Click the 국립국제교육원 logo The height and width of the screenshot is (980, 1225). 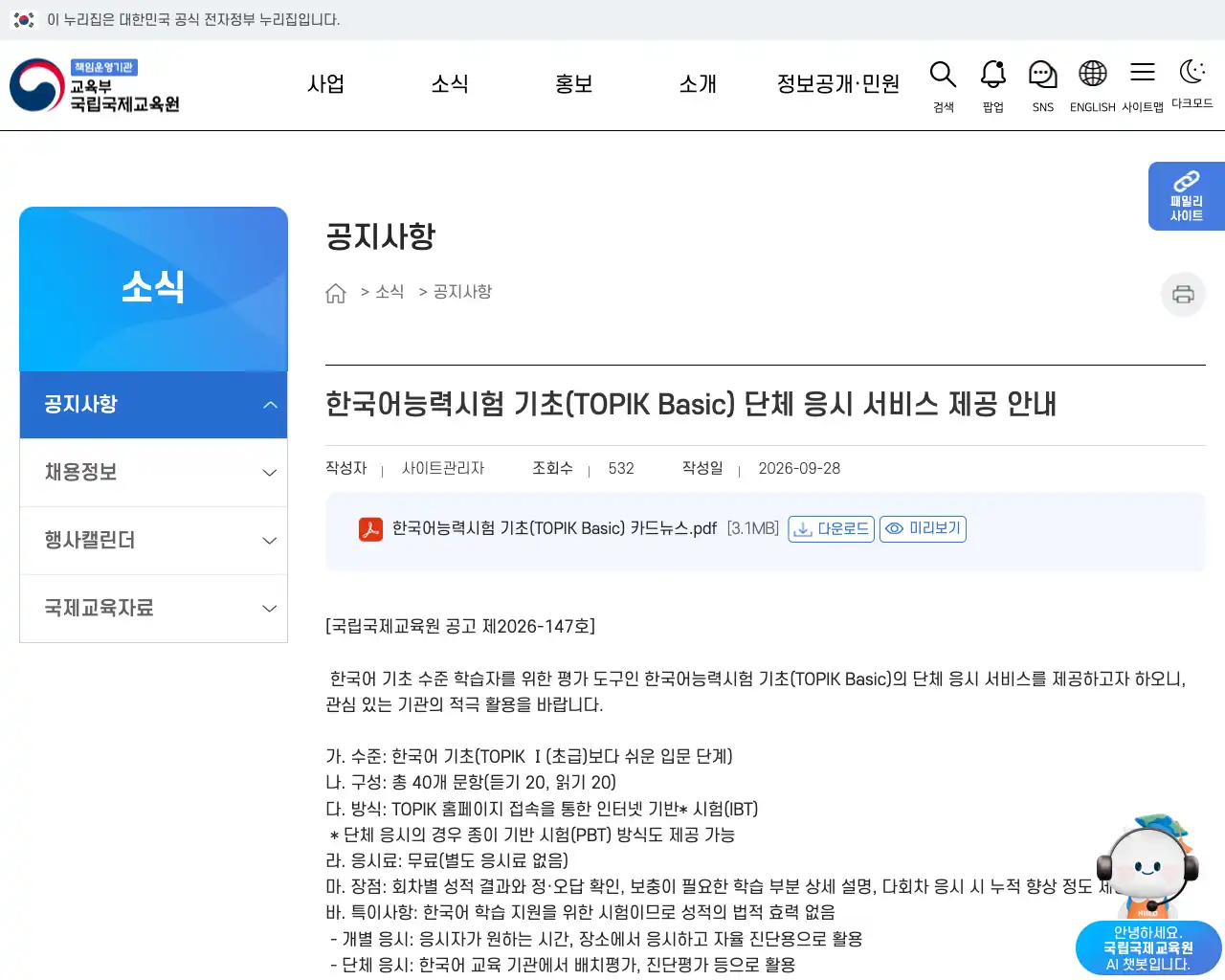point(95,85)
